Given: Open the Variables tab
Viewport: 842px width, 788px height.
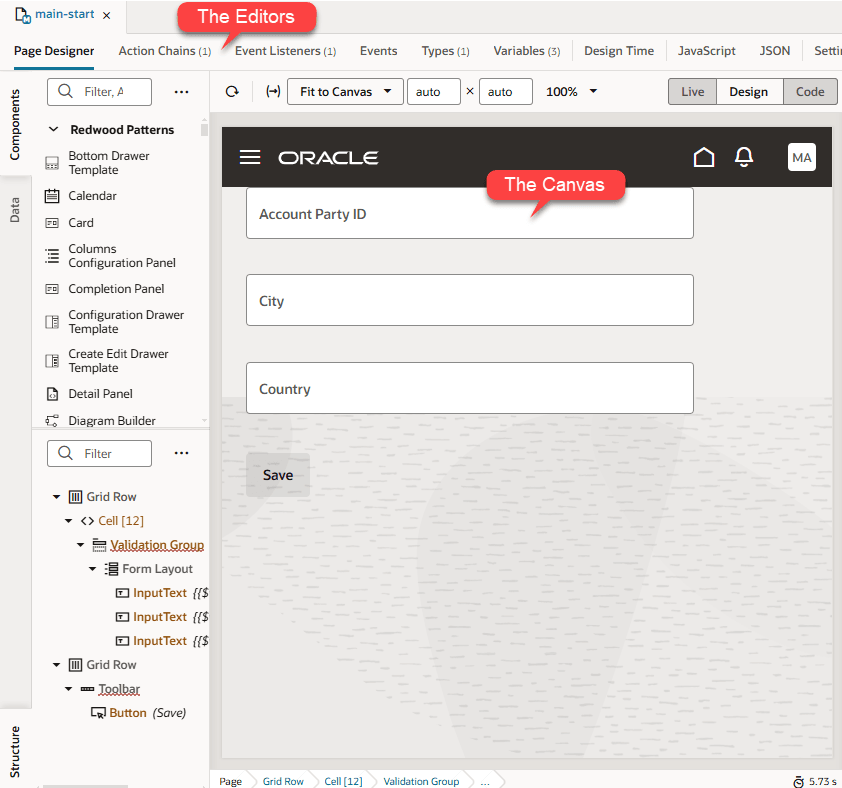Looking at the screenshot, I should click(x=526, y=51).
